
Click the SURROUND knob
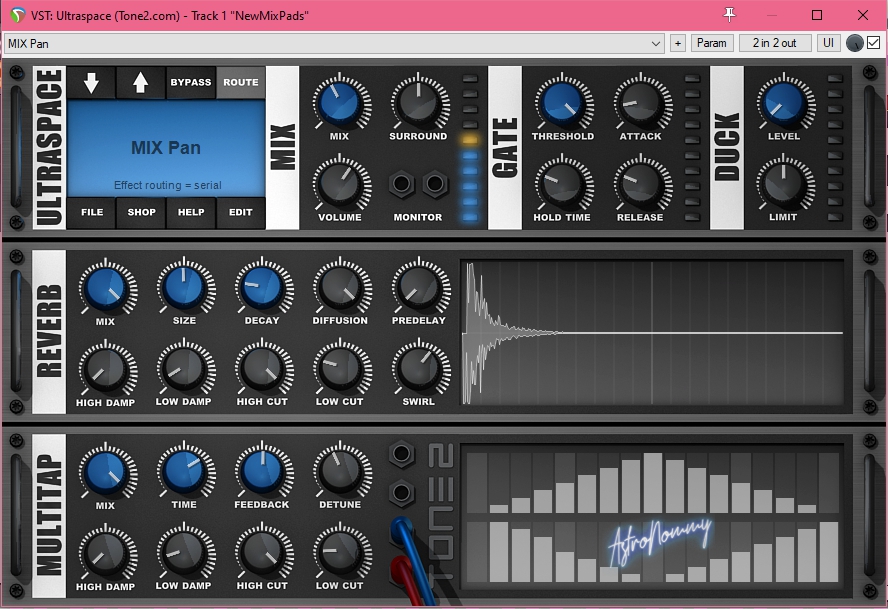pyautogui.click(x=419, y=104)
